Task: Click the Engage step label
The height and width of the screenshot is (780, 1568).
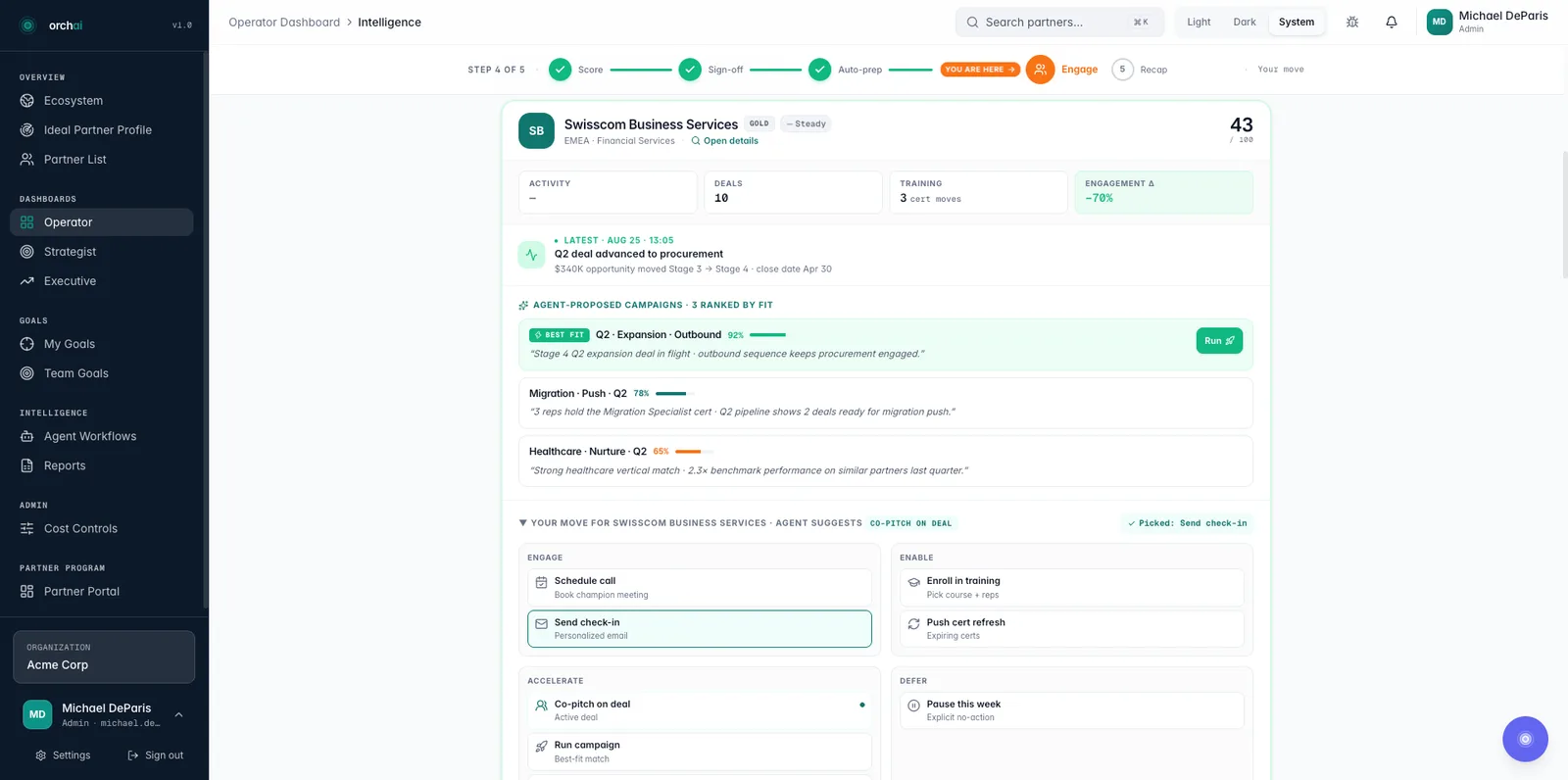Action: (x=1079, y=70)
